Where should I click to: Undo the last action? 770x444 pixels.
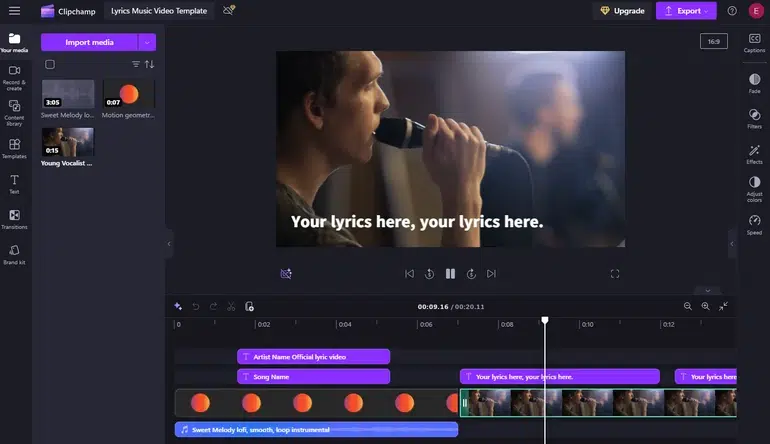pyautogui.click(x=196, y=306)
